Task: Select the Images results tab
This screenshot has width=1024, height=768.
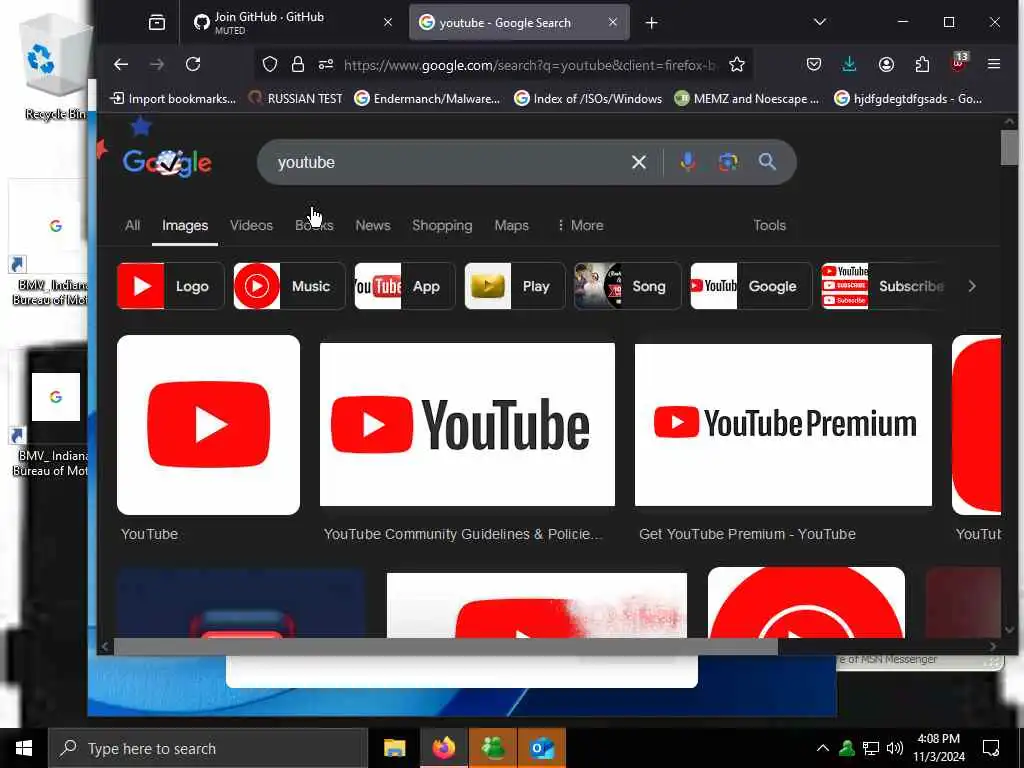Action: pos(185,225)
